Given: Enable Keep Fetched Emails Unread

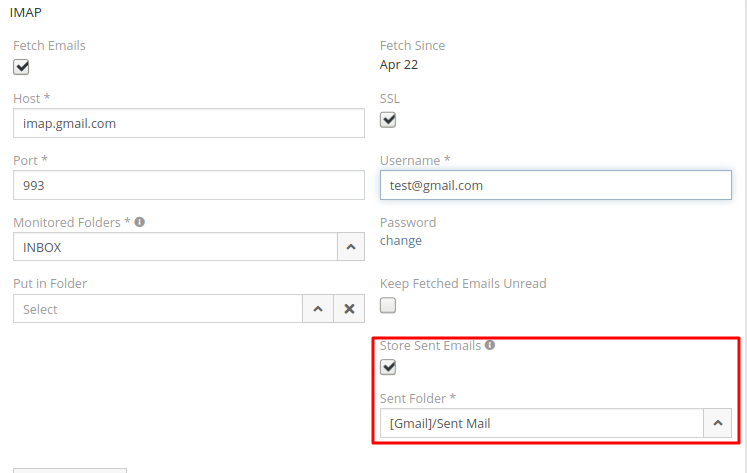Looking at the screenshot, I should (388, 305).
